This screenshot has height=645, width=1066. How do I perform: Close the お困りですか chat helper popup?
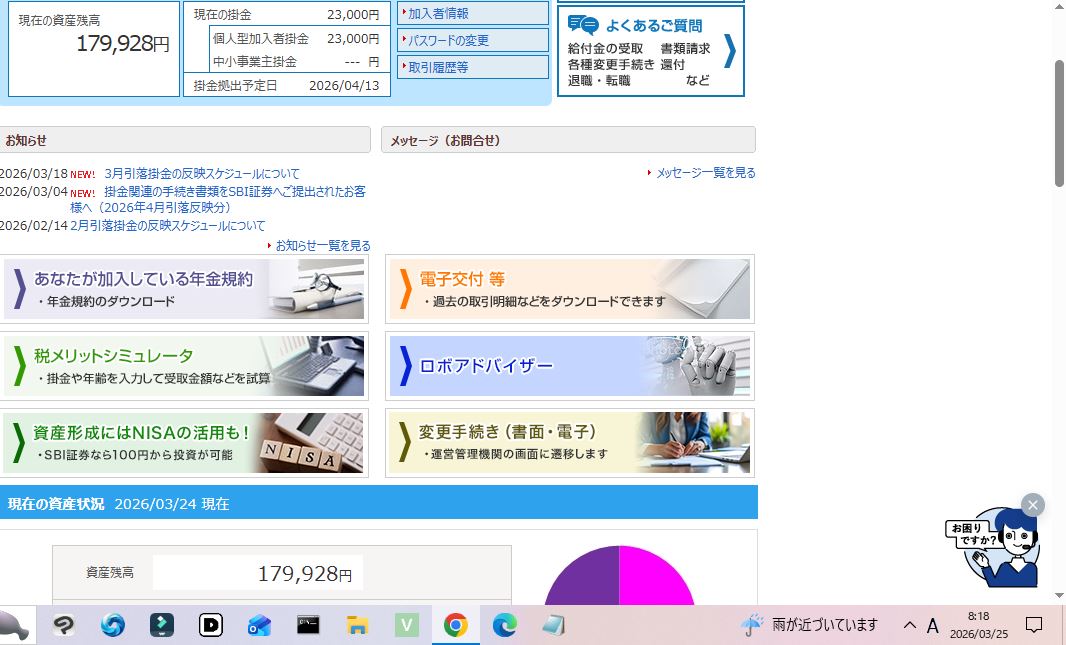(x=1033, y=505)
